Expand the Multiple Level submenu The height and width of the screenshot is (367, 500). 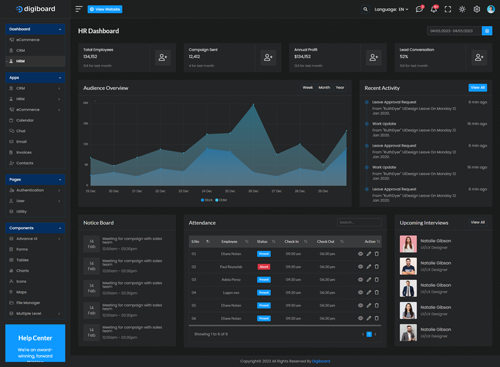pos(35,313)
